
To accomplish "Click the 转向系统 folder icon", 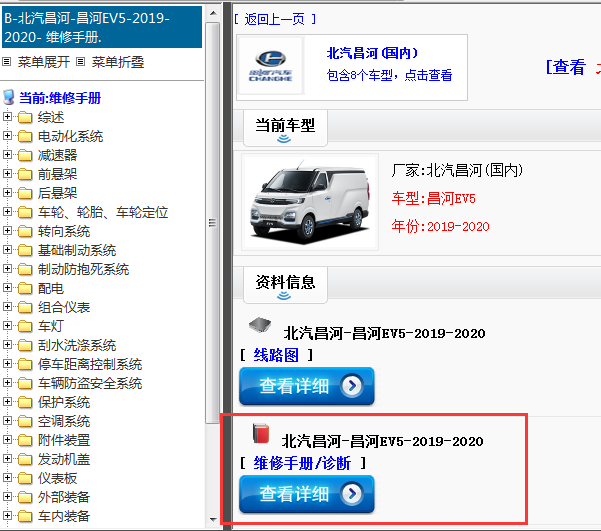I will [25, 231].
